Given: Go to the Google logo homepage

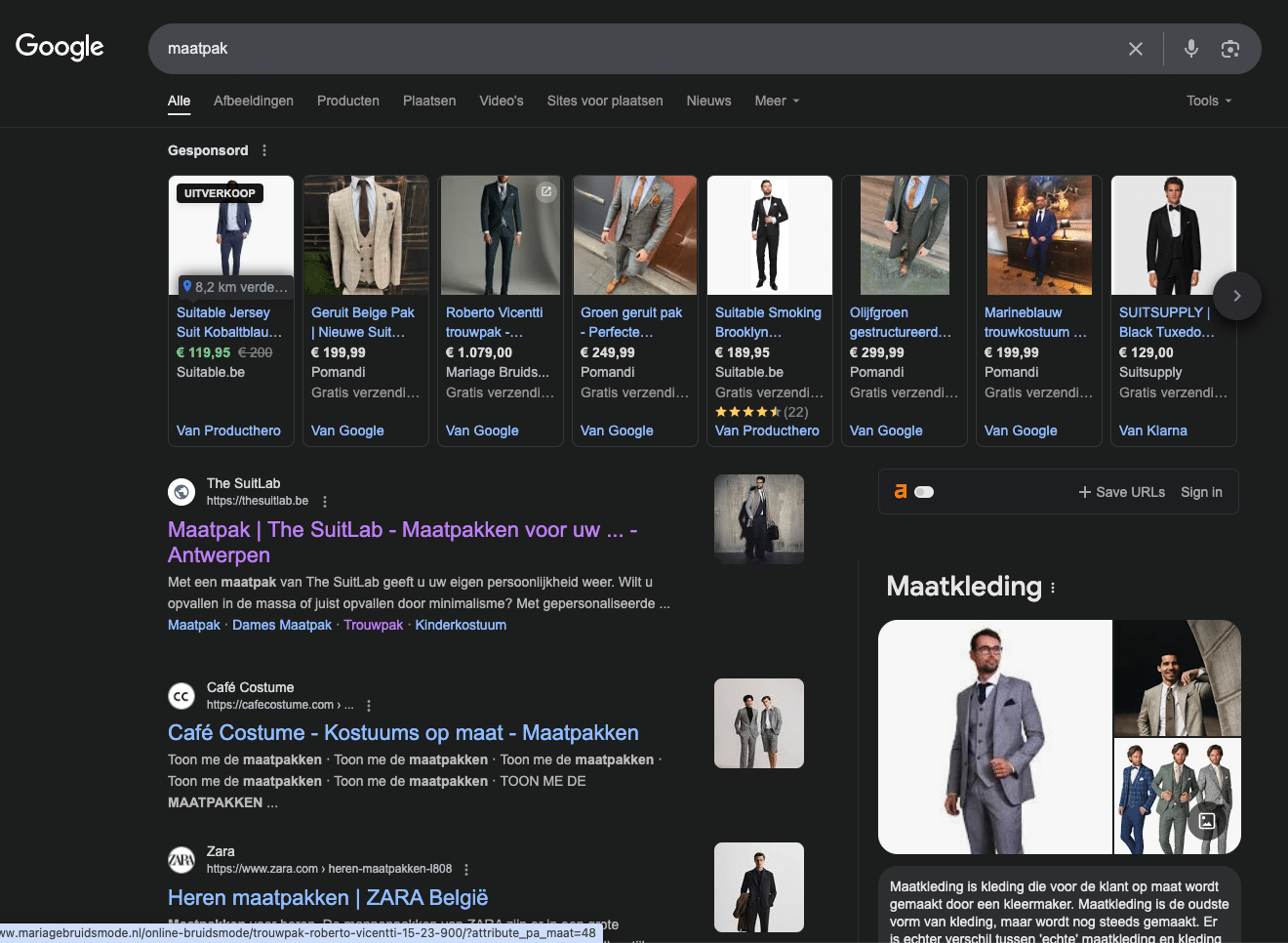Looking at the screenshot, I should click(x=60, y=47).
